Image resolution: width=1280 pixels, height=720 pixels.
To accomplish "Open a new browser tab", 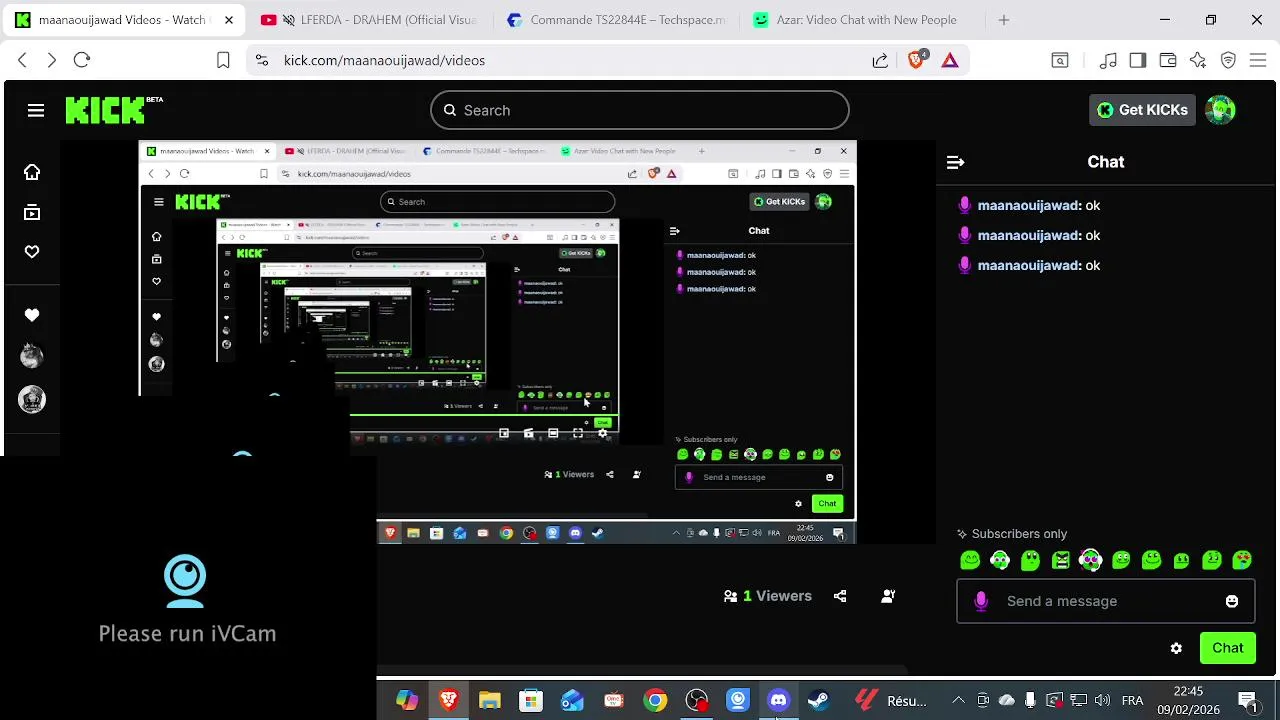I will click(1004, 20).
